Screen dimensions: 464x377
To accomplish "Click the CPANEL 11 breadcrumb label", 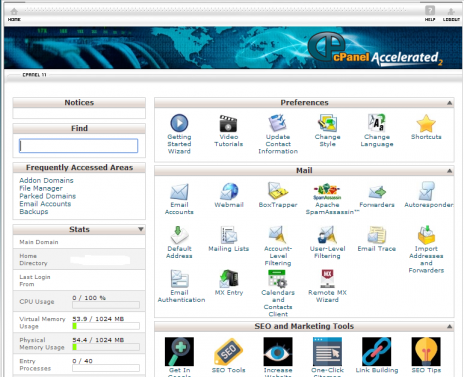I will [34, 75].
